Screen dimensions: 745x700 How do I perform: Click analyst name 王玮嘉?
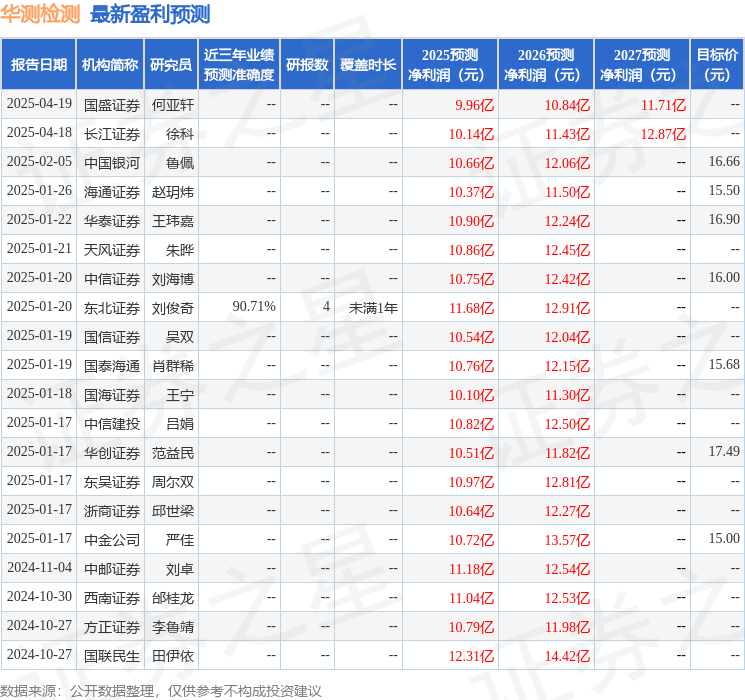[173, 221]
